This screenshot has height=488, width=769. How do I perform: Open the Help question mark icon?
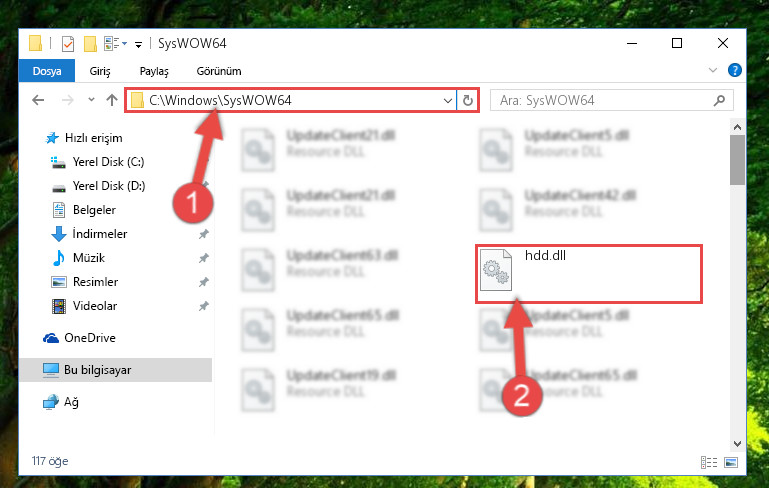coord(734,70)
